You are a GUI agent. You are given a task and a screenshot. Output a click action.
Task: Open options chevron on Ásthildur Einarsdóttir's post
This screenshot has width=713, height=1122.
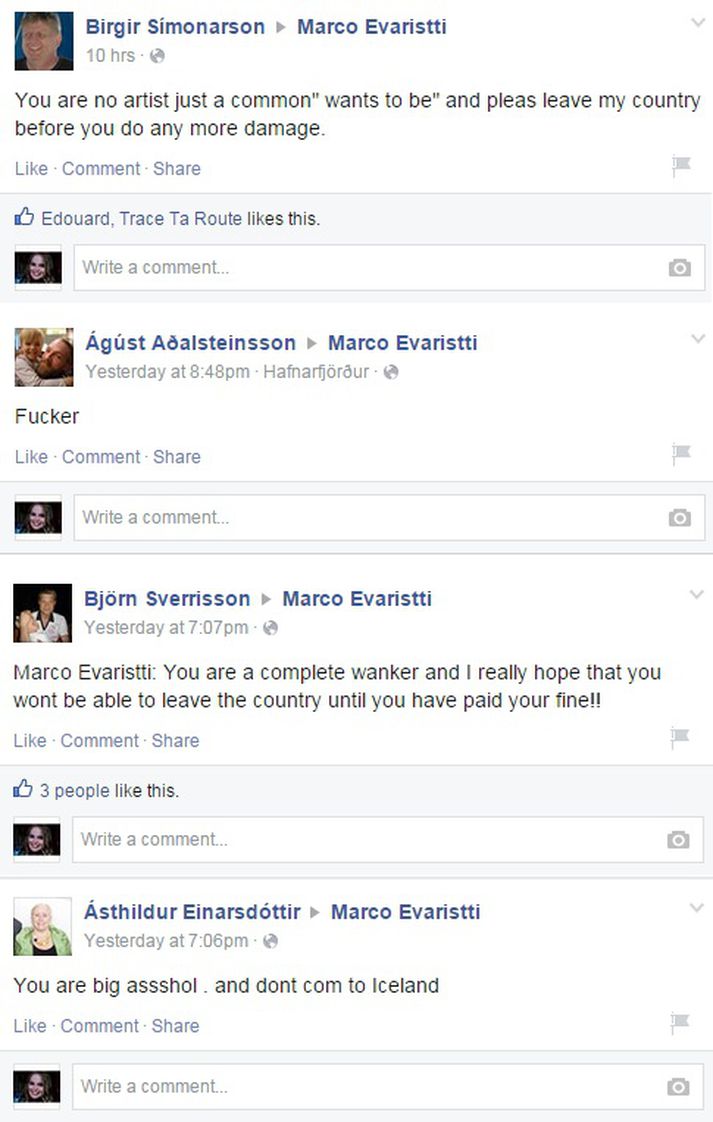(x=697, y=908)
